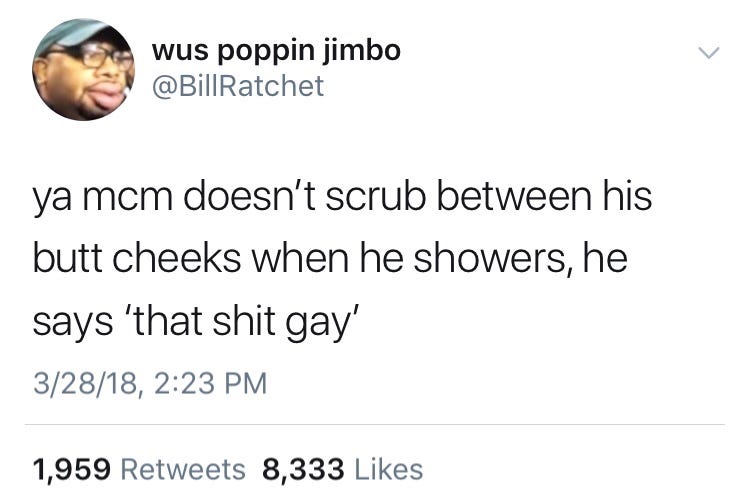View the 8,333 likes count
737x499 pixels.
click(303, 470)
